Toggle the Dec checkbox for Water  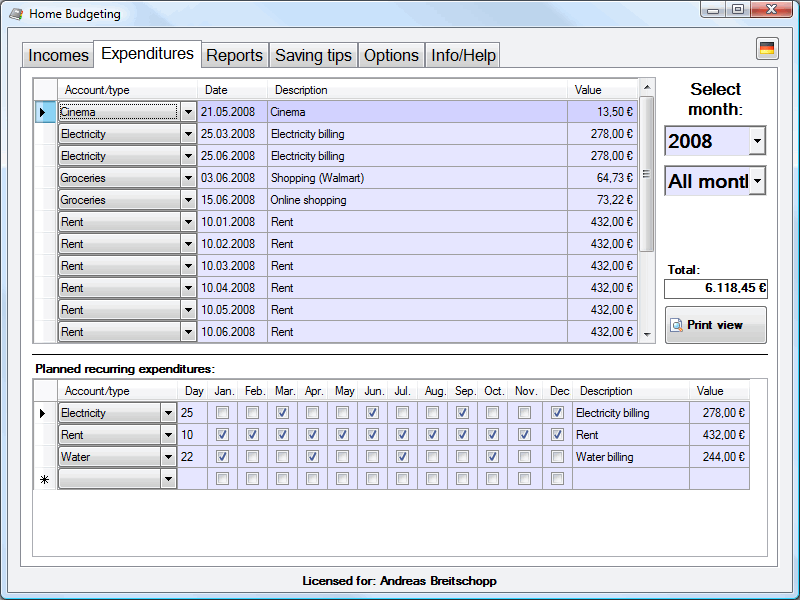(x=557, y=457)
